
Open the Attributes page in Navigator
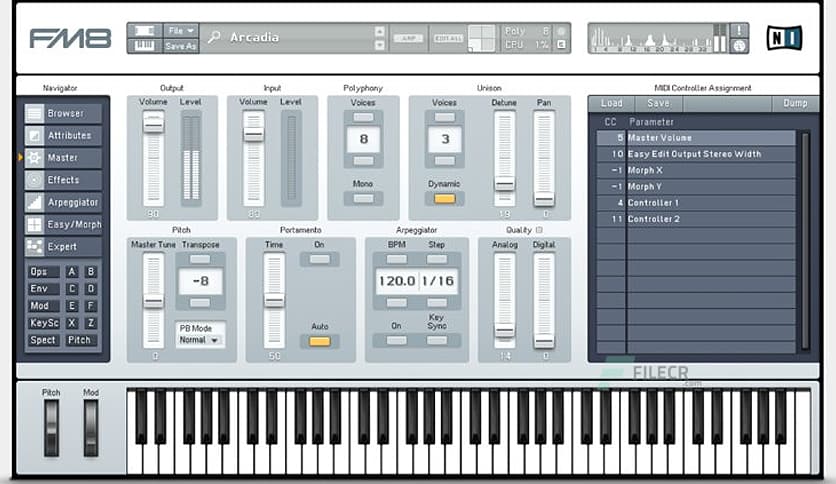[x=63, y=136]
